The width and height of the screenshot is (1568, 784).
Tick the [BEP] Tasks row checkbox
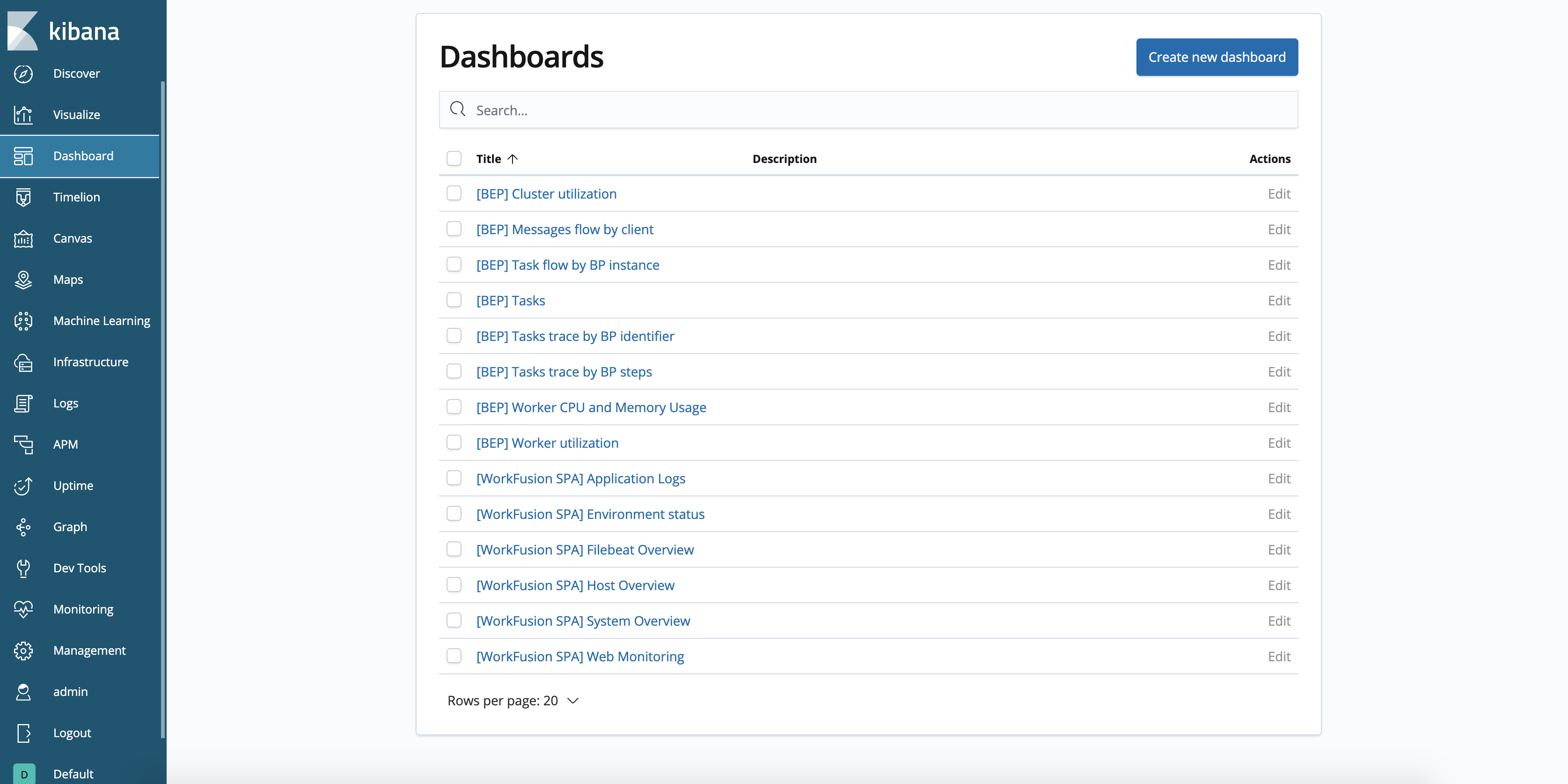454,300
